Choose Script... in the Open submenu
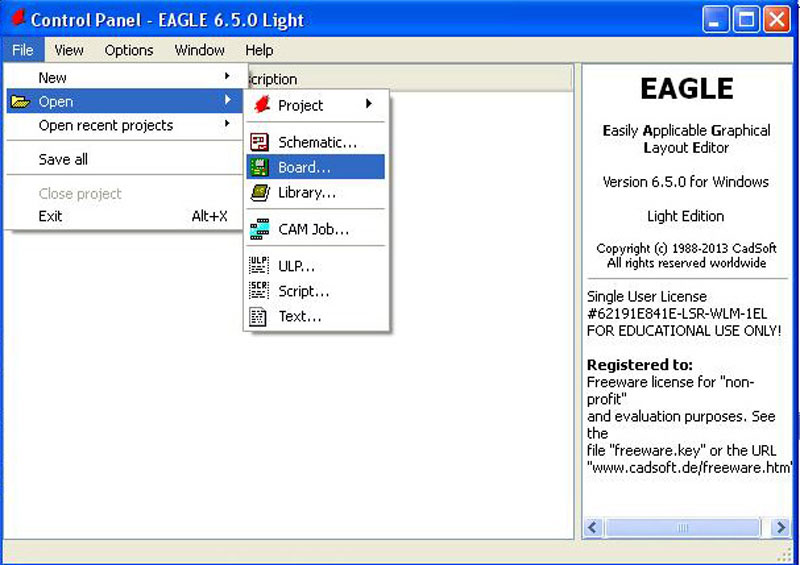 pyautogui.click(x=316, y=291)
